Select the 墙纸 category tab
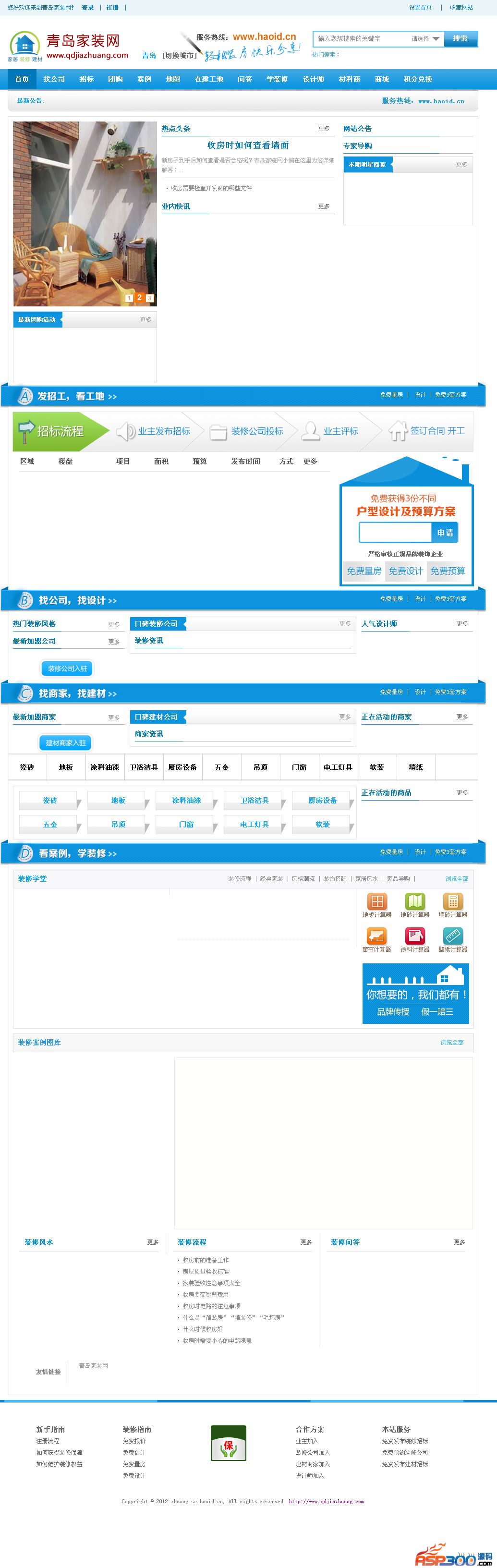This screenshot has width=497, height=1568. click(416, 767)
